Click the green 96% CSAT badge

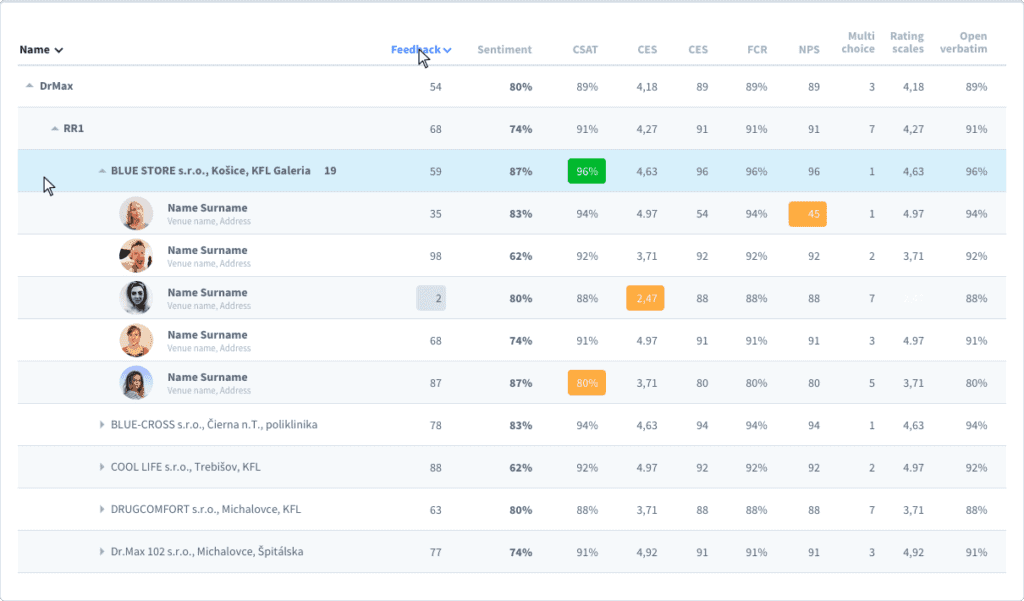click(586, 171)
